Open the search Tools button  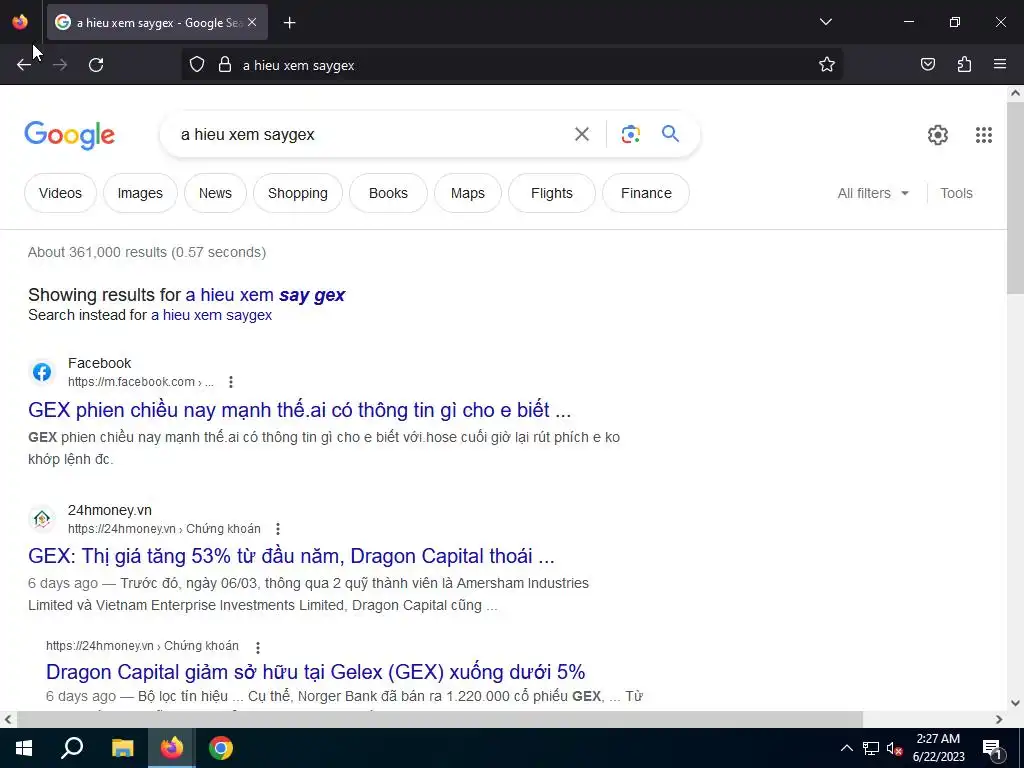point(956,193)
